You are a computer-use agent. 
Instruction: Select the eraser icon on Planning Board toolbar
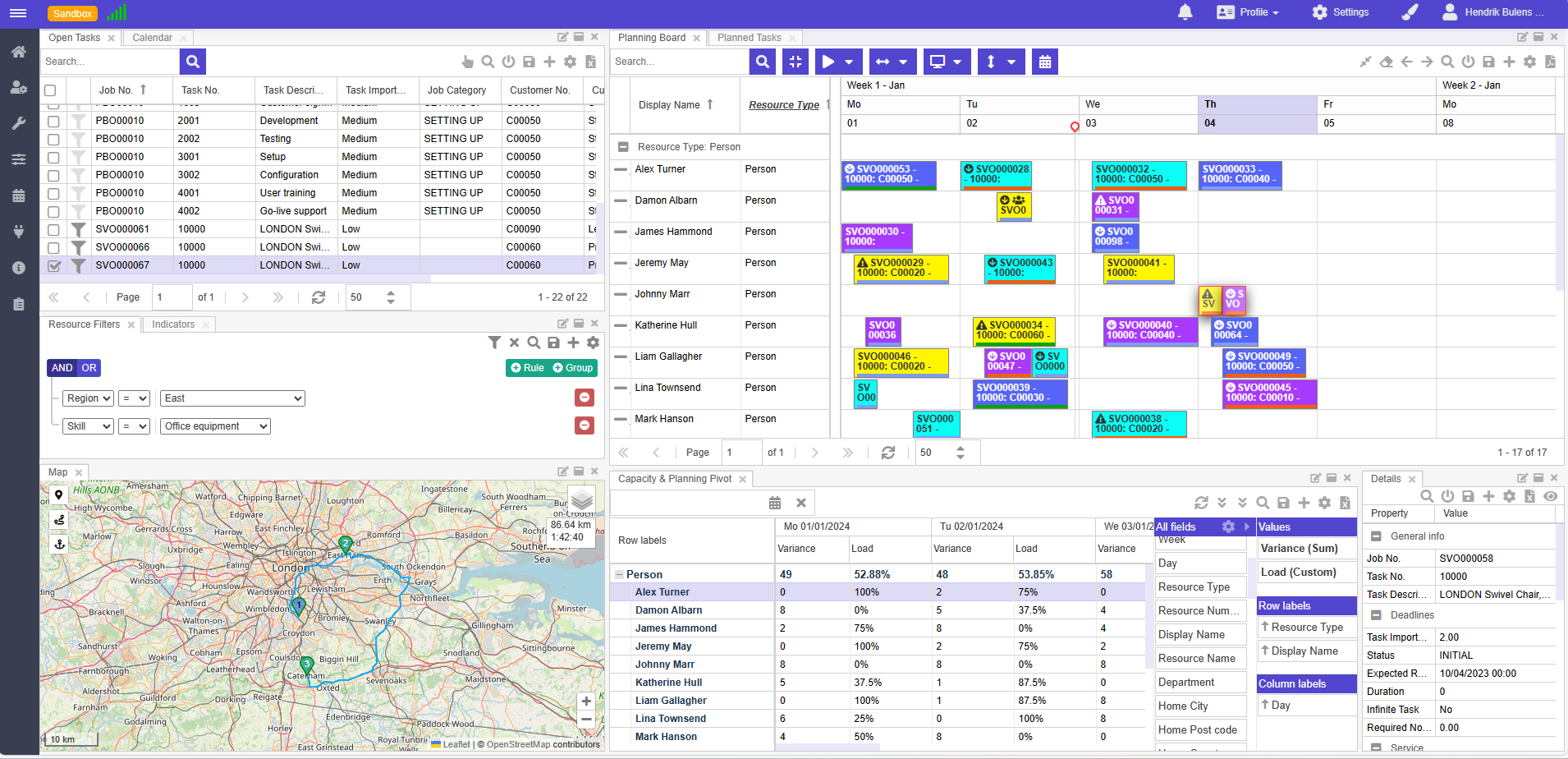(x=1386, y=62)
